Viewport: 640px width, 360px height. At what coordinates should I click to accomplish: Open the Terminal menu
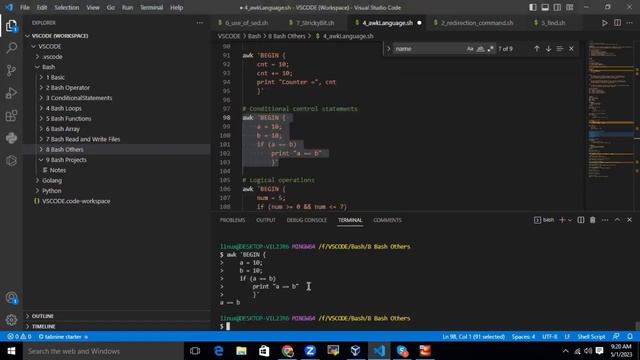click(x=151, y=7)
